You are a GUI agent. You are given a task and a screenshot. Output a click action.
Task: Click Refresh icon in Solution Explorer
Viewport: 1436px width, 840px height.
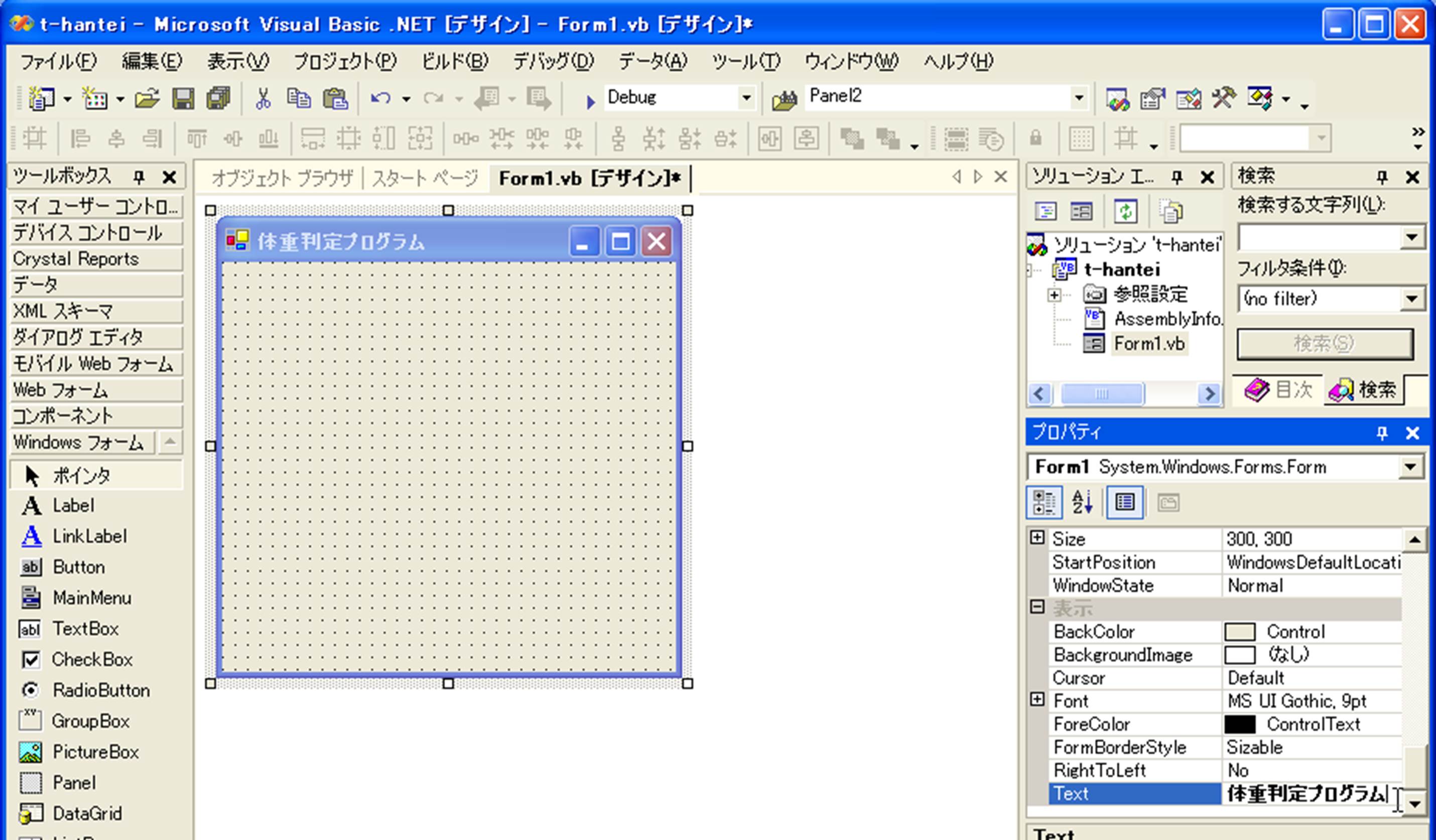point(1125,212)
